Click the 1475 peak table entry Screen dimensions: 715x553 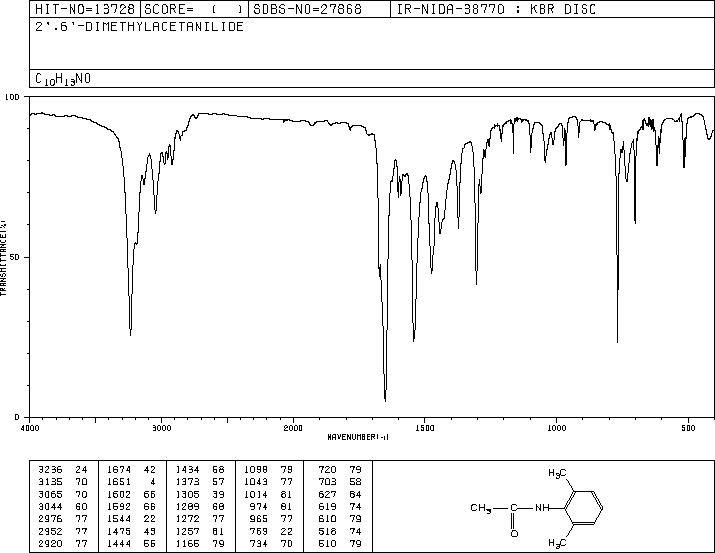coord(131,531)
